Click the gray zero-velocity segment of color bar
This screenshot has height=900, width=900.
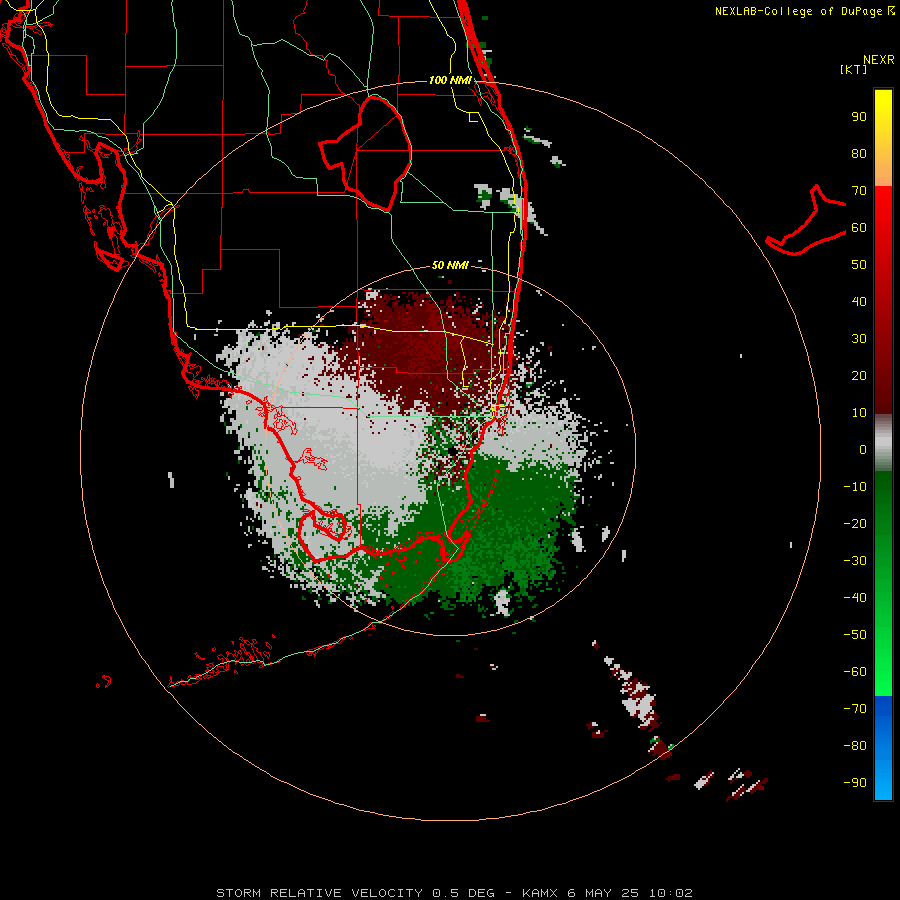pyautogui.click(x=883, y=443)
